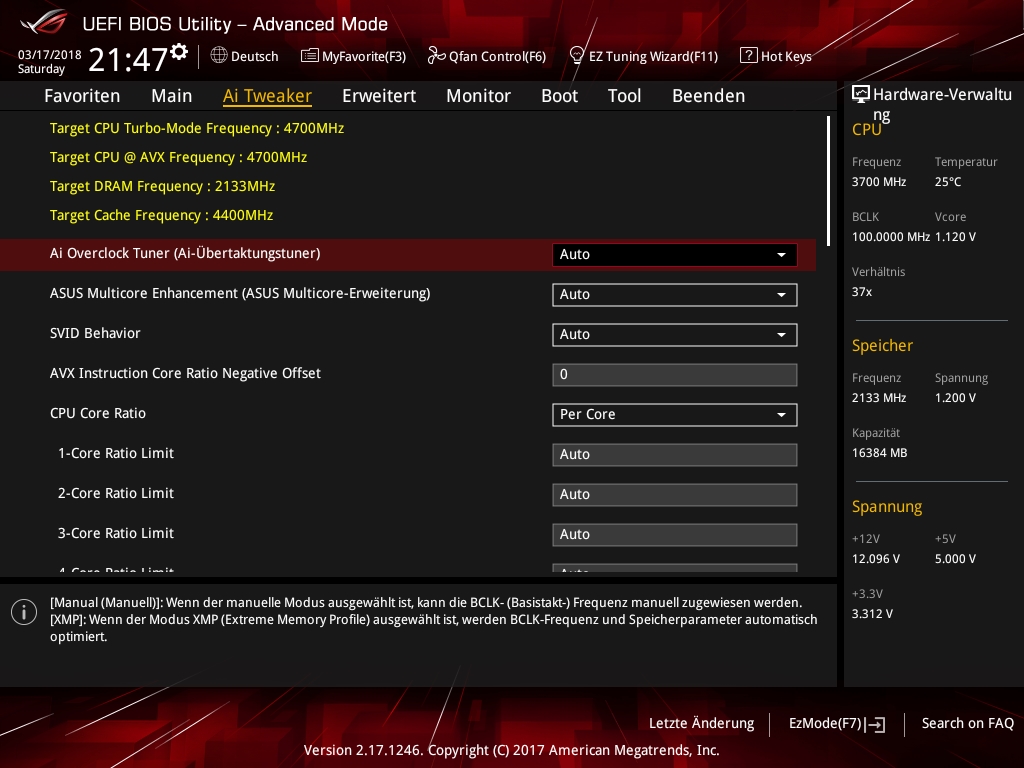
Task: Select the Ai Tweaker tab
Action: 267,96
